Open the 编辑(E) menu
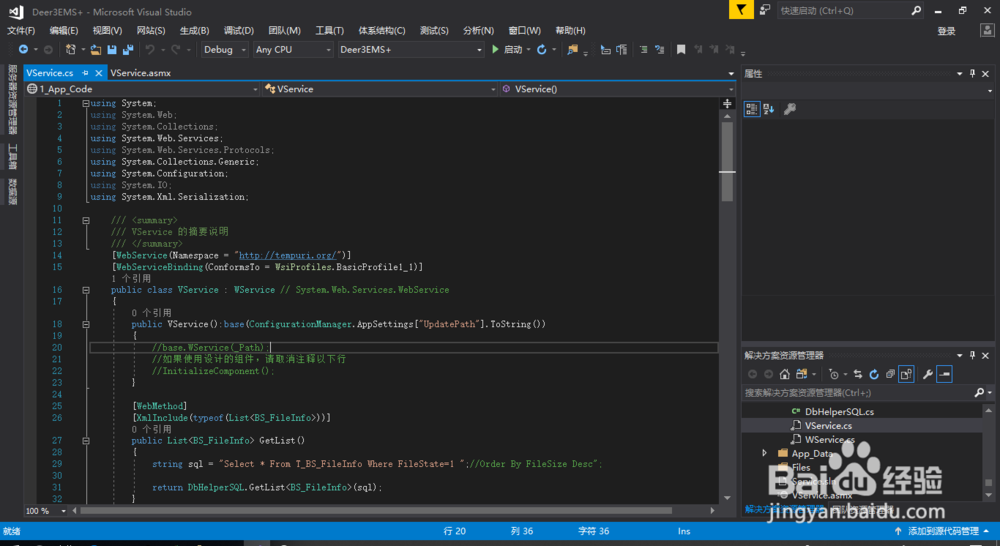This screenshot has width=1000, height=546. pos(64,31)
